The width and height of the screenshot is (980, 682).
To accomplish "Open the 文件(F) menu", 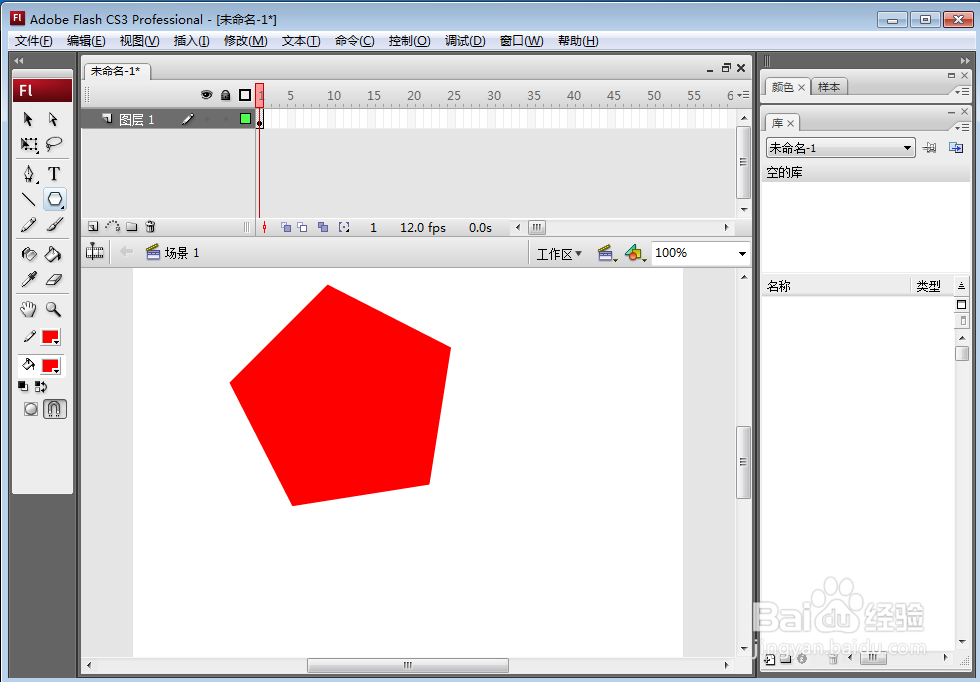I will point(33,41).
